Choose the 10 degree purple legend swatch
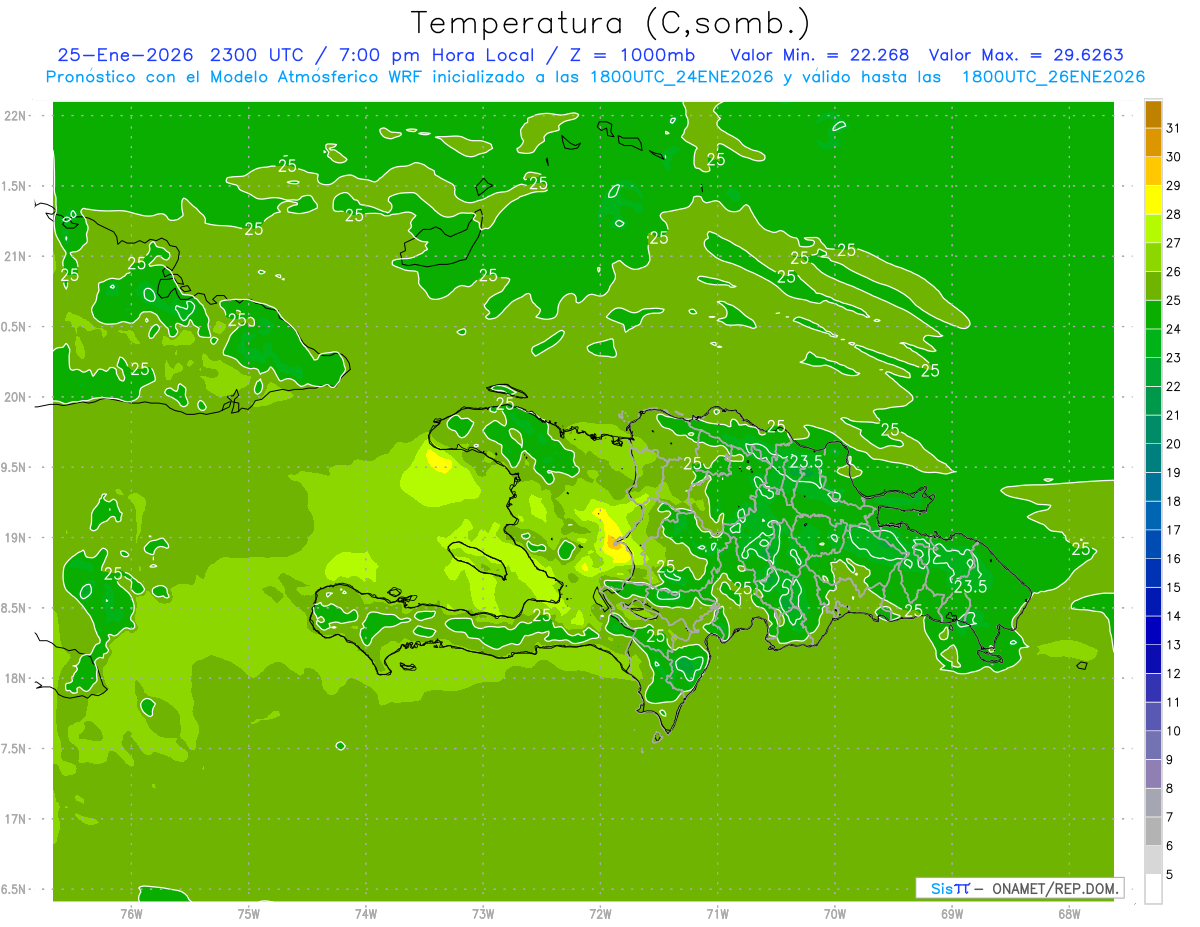The width and height of the screenshot is (1200, 927). point(1153,717)
